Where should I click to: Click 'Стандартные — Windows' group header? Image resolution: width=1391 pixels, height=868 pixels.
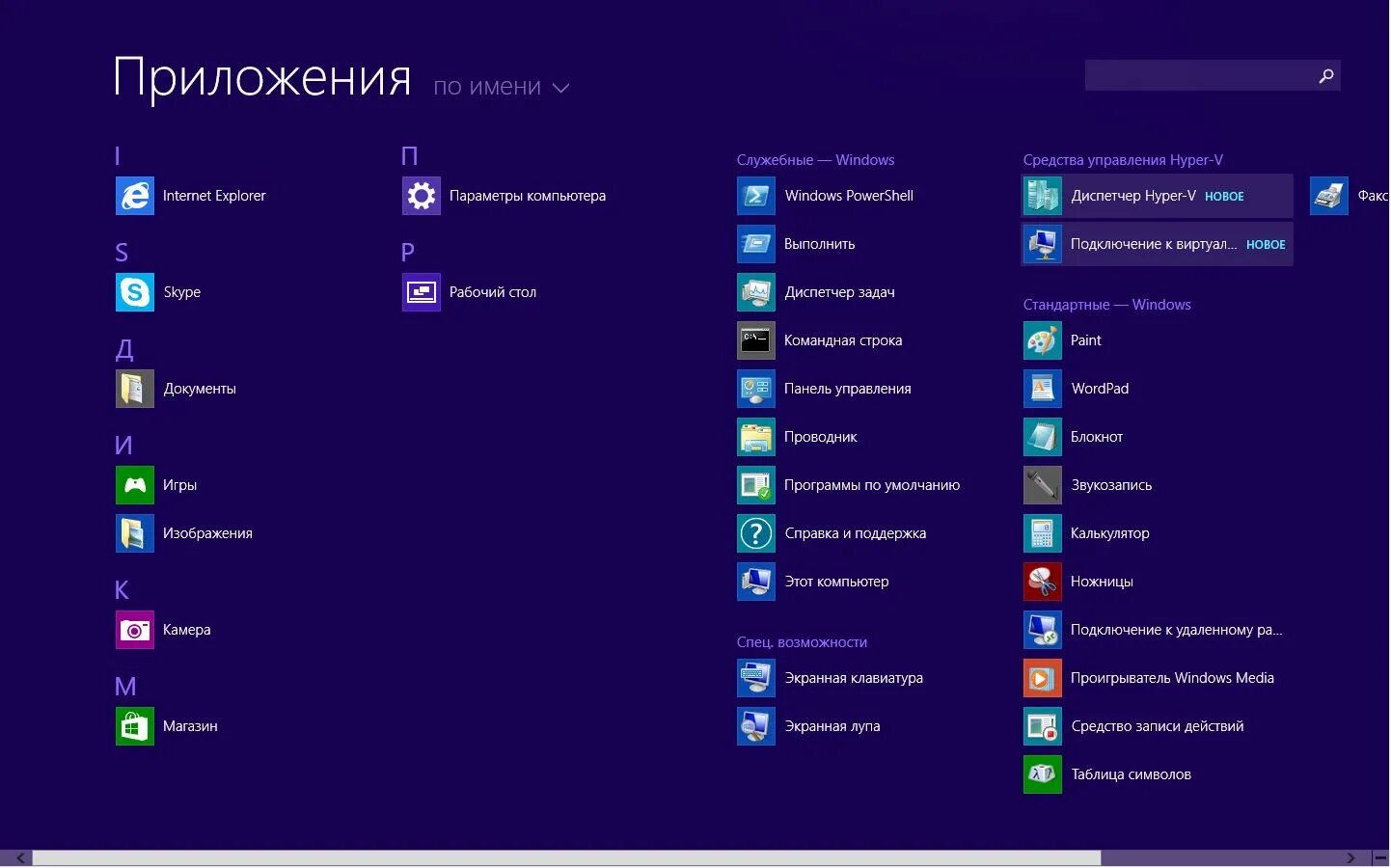click(x=1106, y=305)
